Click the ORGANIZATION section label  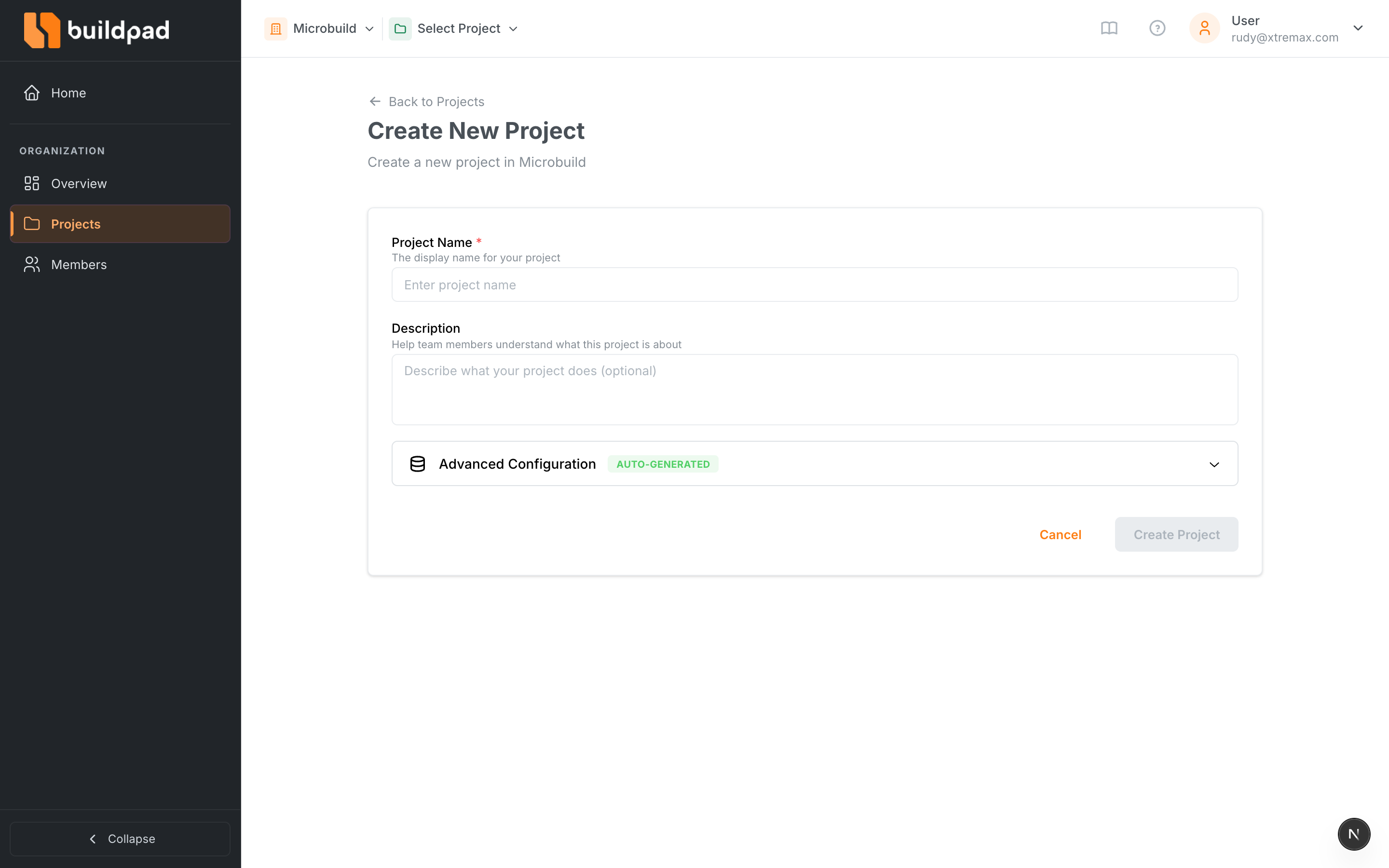[x=62, y=151]
